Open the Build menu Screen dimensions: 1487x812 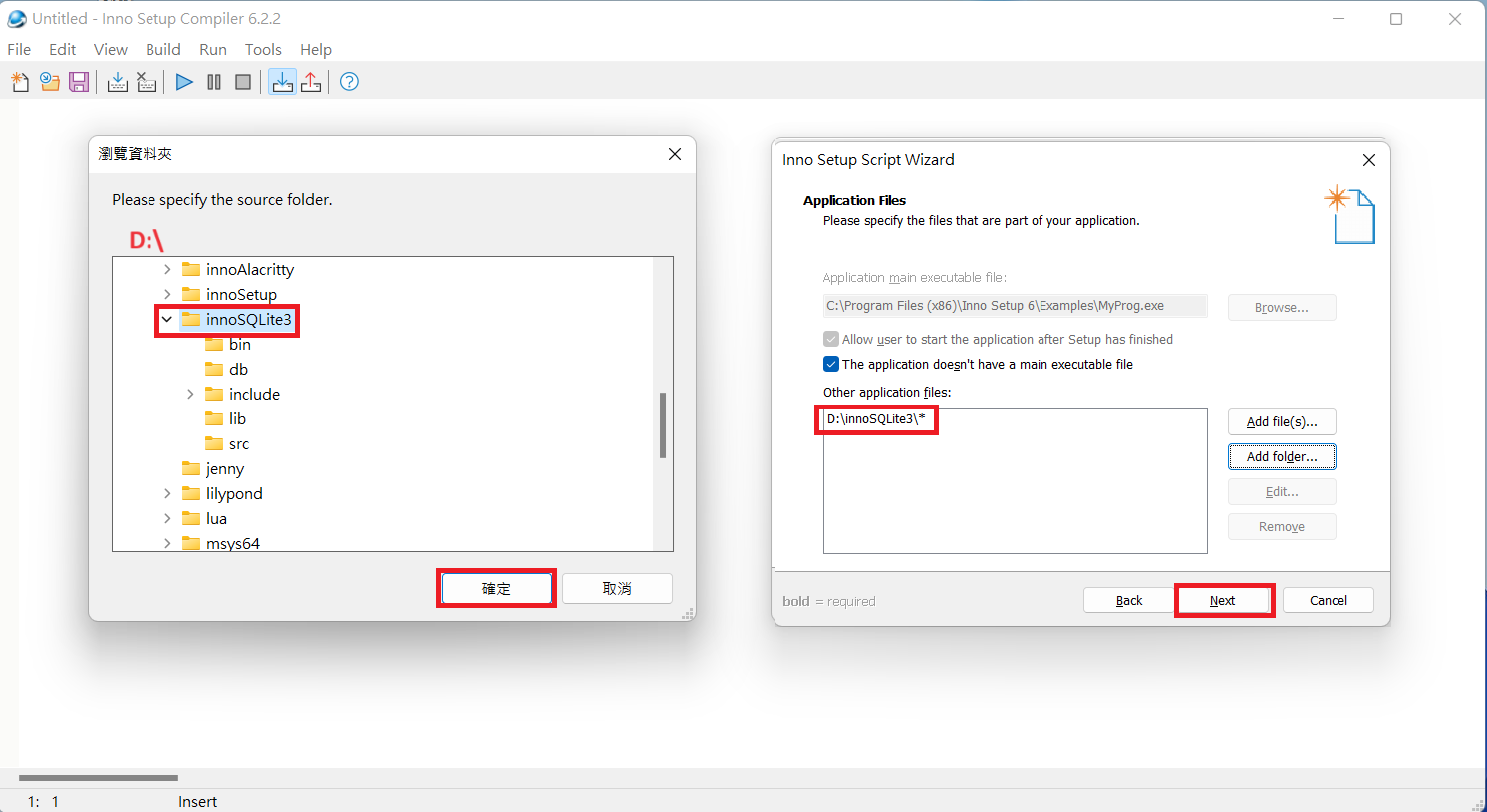[162, 49]
